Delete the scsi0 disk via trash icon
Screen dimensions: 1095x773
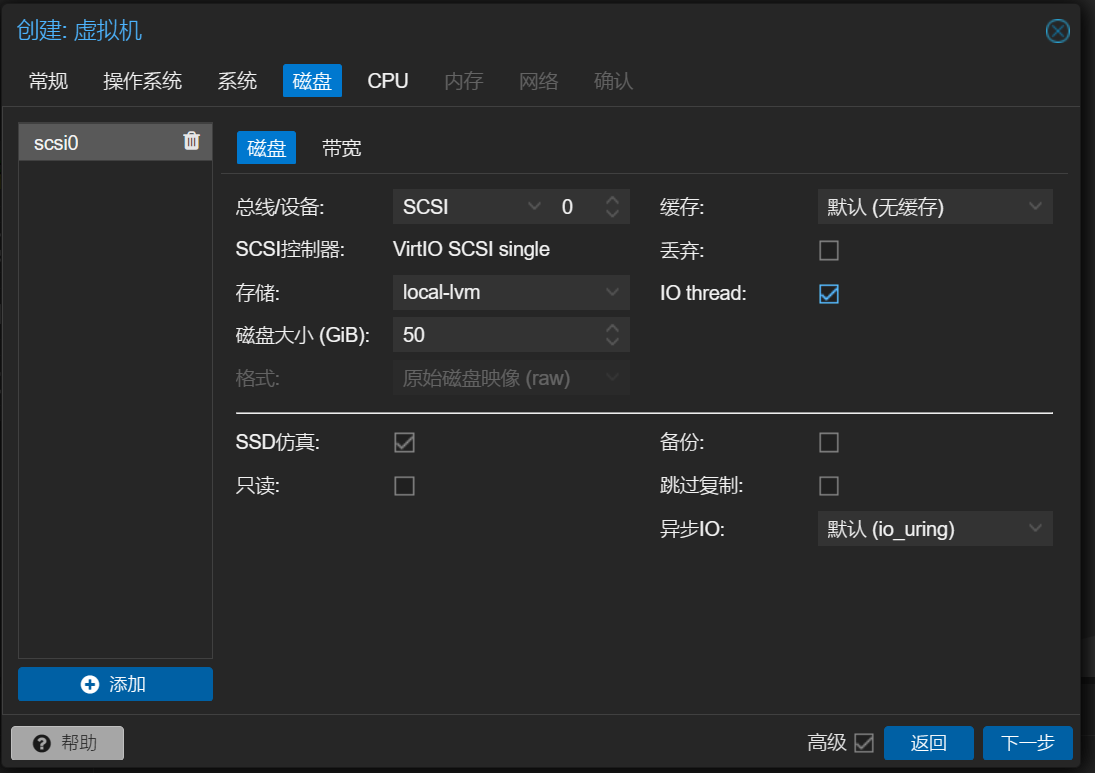click(x=192, y=142)
